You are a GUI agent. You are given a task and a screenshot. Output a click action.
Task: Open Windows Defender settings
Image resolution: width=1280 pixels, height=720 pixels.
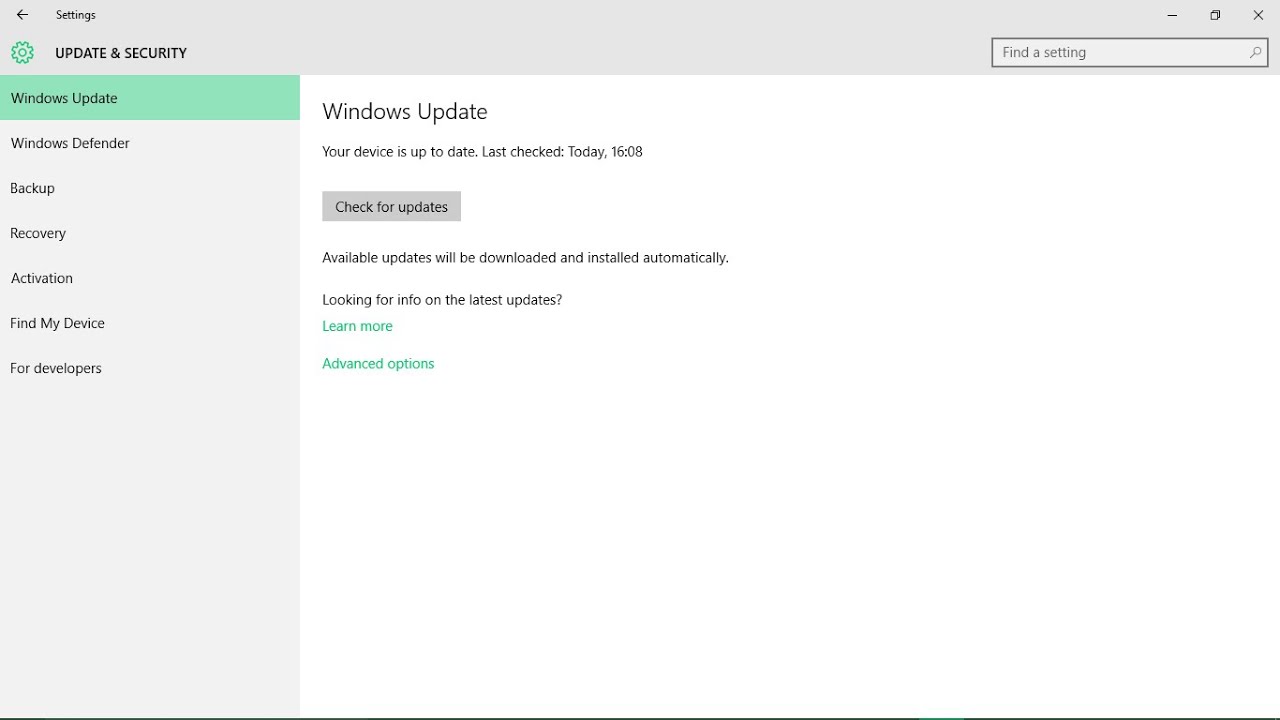(x=150, y=143)
